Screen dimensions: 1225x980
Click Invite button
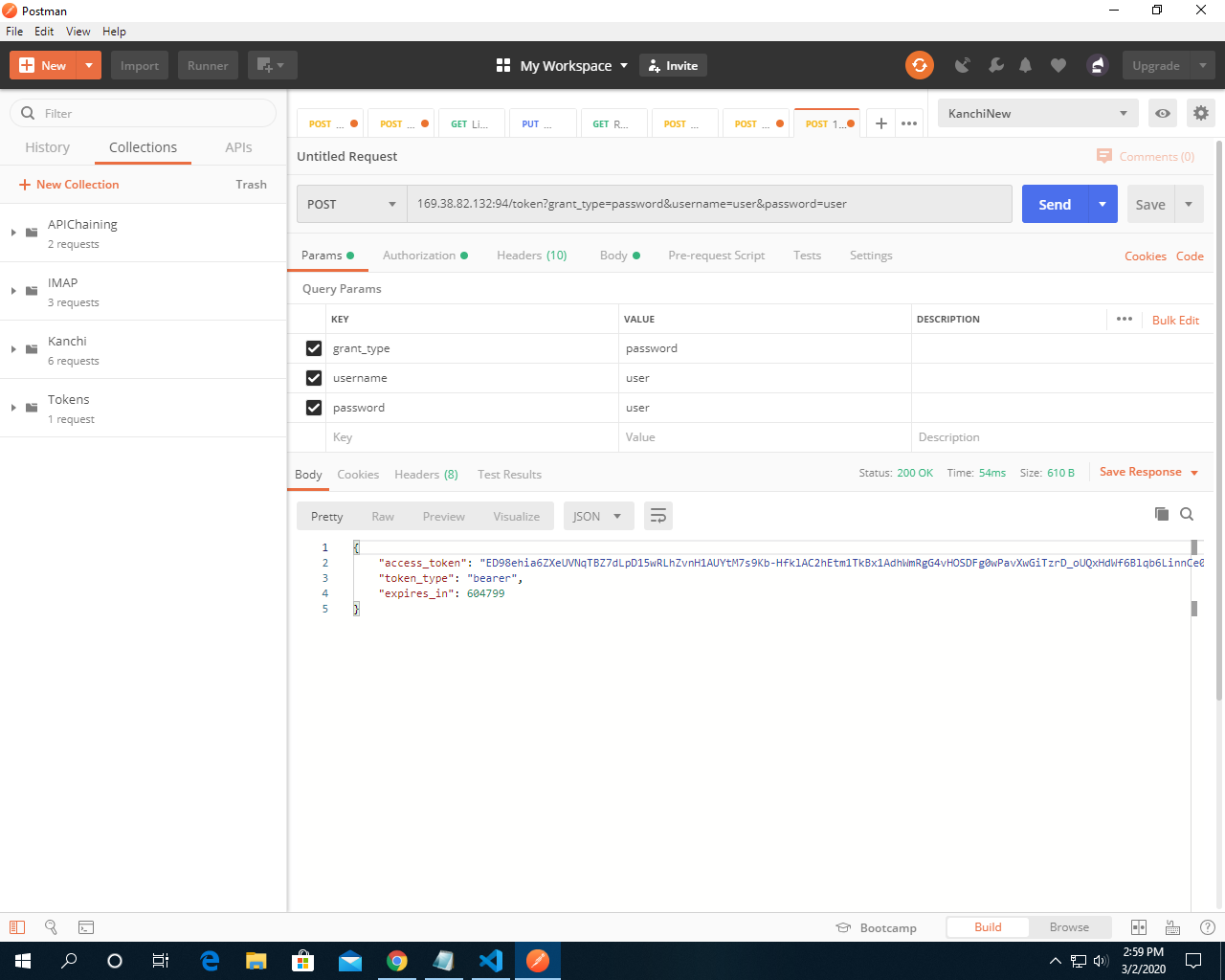[x=674, y=65]
